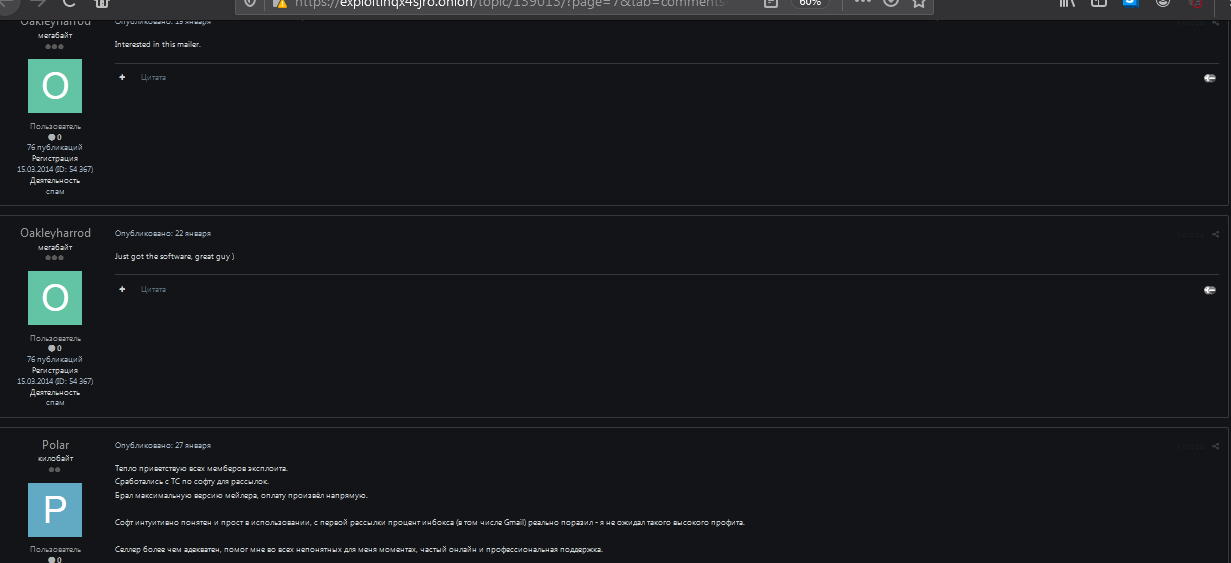Image resolution: width=1231 pixels, height=563 pixels.
Task: Click the browser reload button
Action: [x=70, y=3]
